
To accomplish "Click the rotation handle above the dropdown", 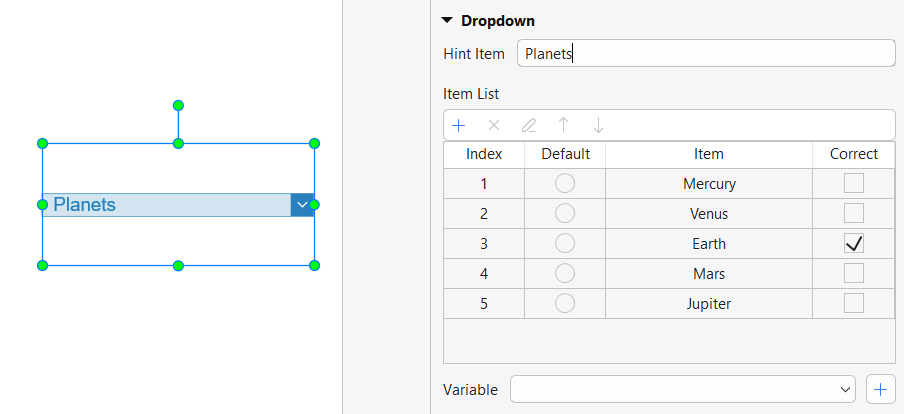I will 178,105.
